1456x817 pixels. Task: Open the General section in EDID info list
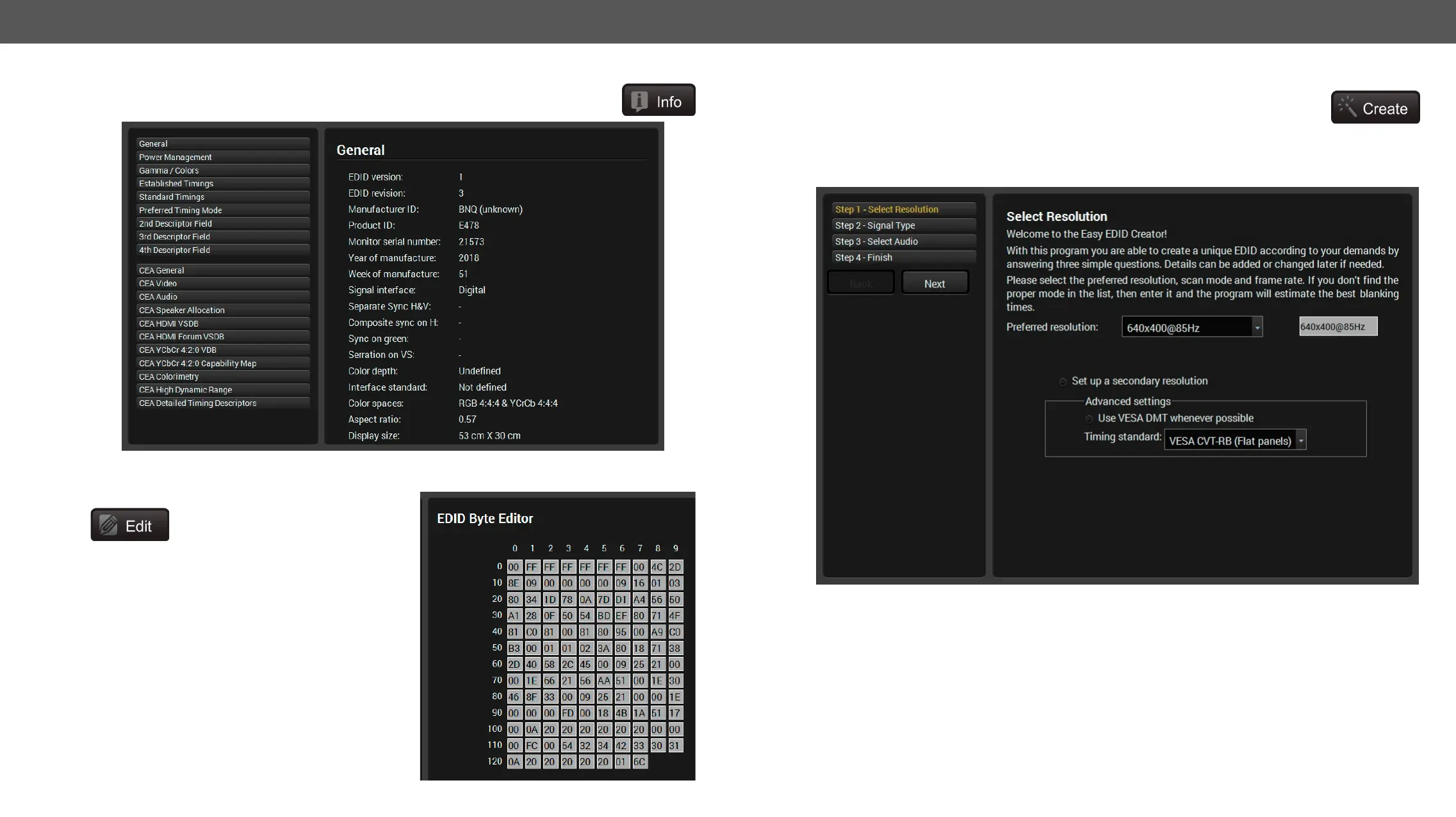(x=223, y=143)
